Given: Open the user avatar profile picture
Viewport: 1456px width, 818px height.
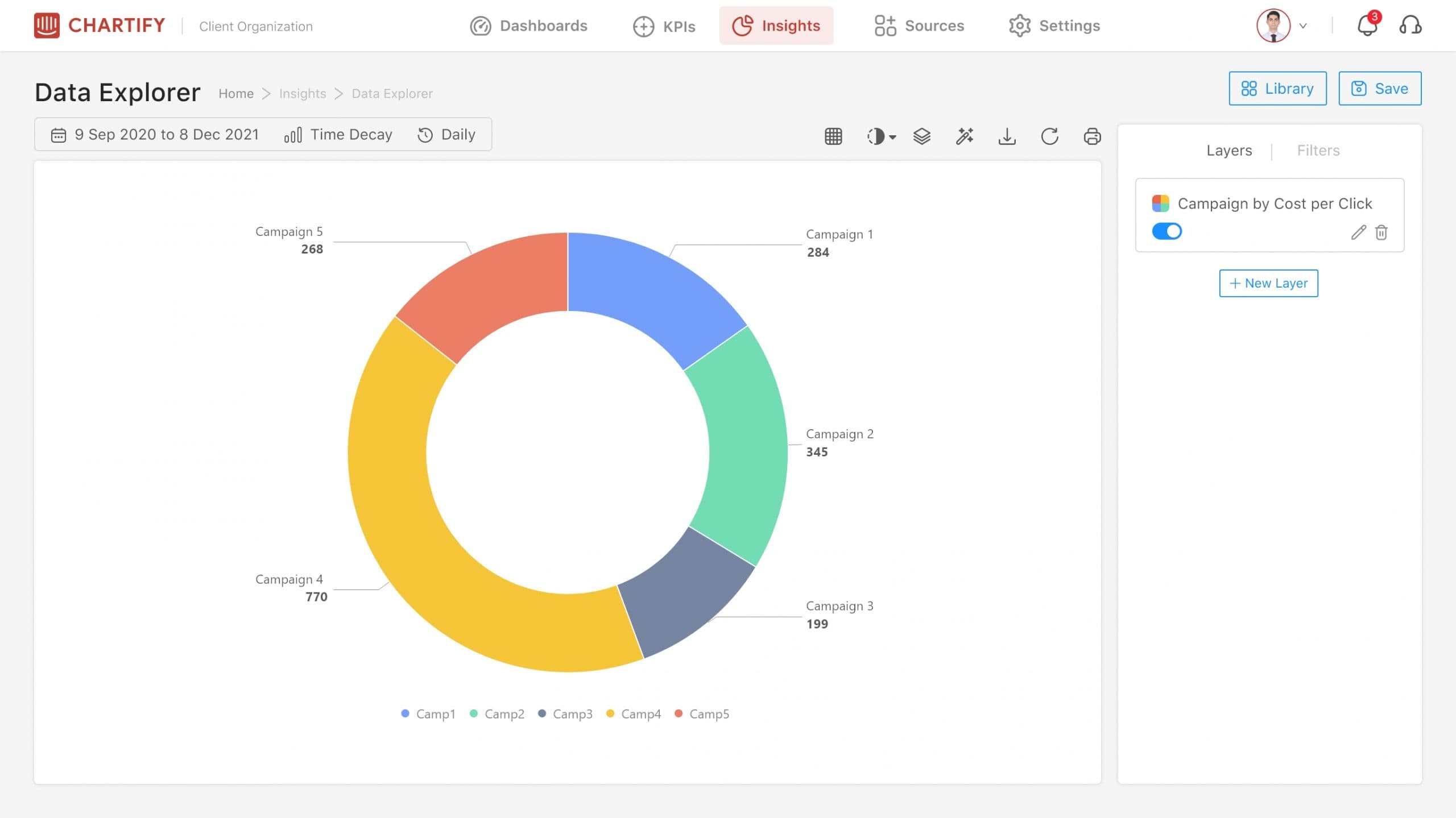Looking at the screenshot, I should (x=1273, y=26).
